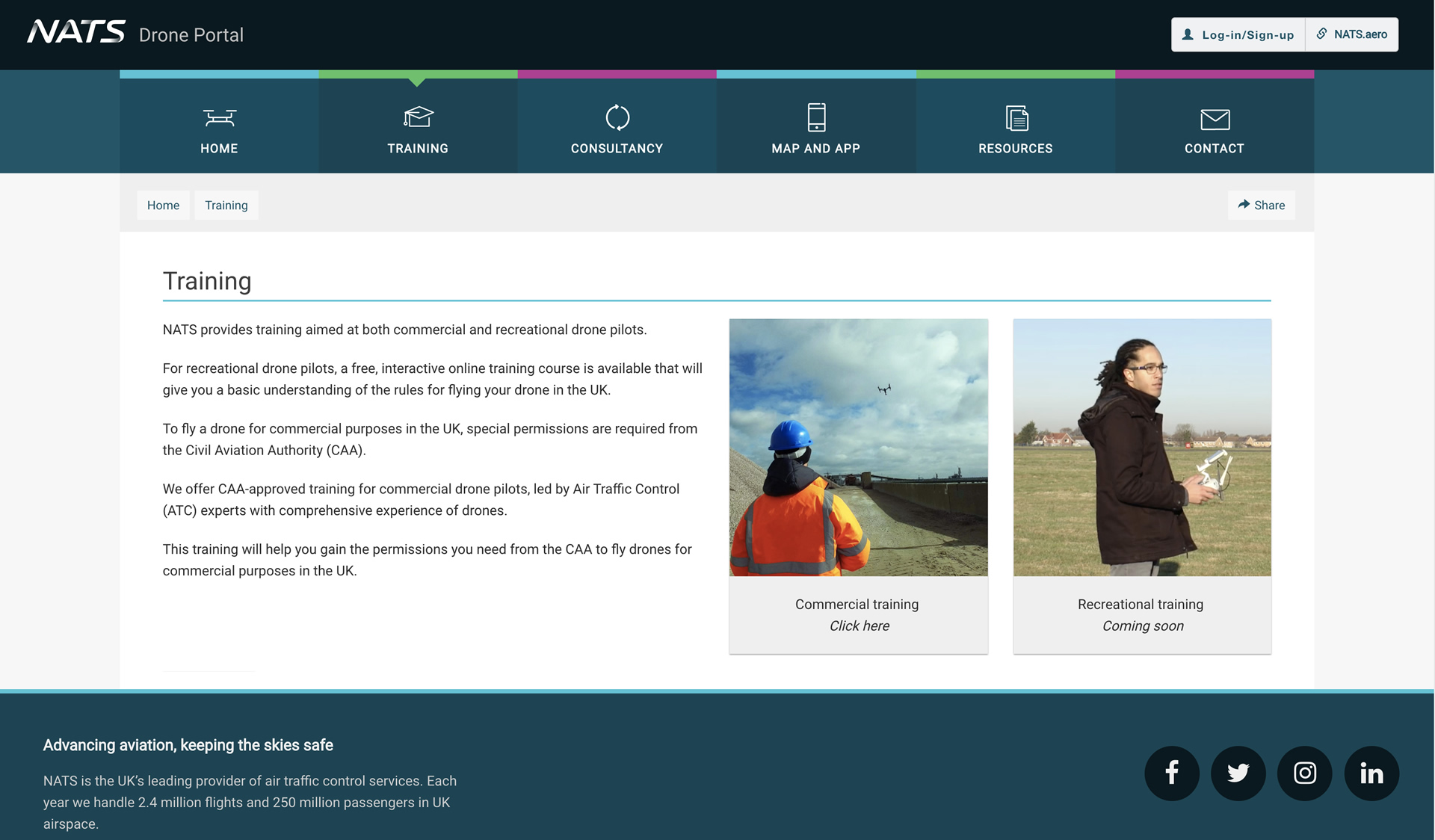Open the Recreational training photo thumbnail
The width and height of the screenshot is (1435, 840).
coord(1142,448)
